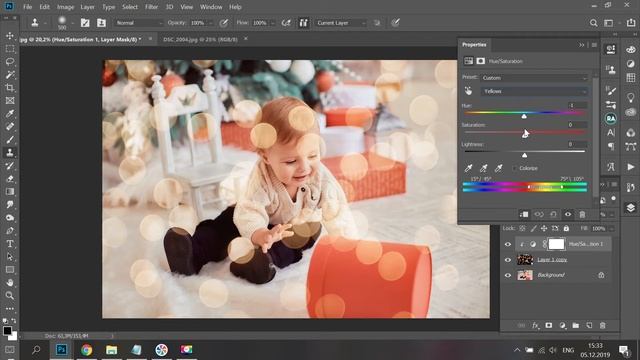This screenshot has height=360, width=640.
Task: Select the Move tool
Action: pyautogui.click(x=10, y=36)
